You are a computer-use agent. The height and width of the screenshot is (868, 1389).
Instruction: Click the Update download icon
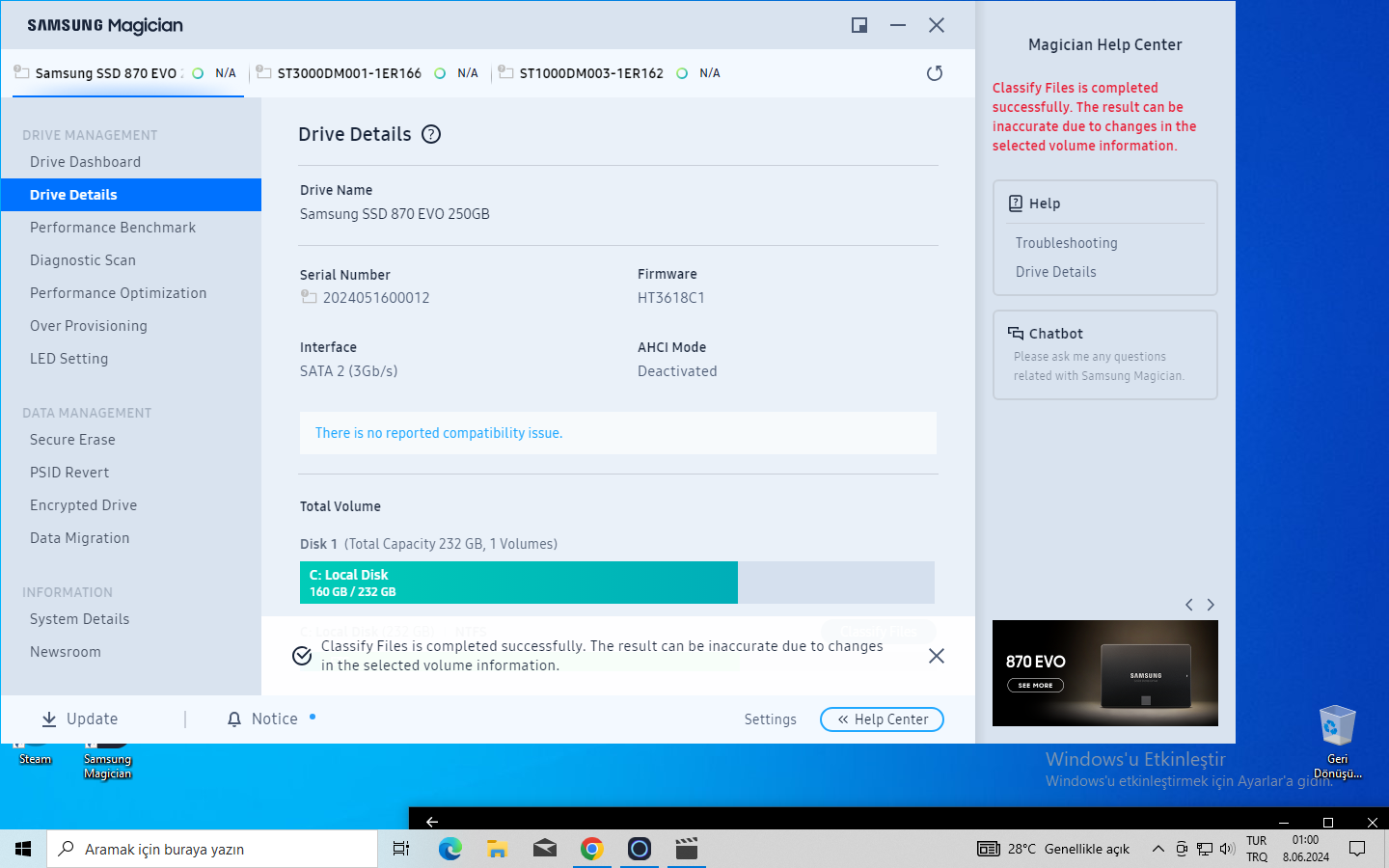[x=49, y=719]
